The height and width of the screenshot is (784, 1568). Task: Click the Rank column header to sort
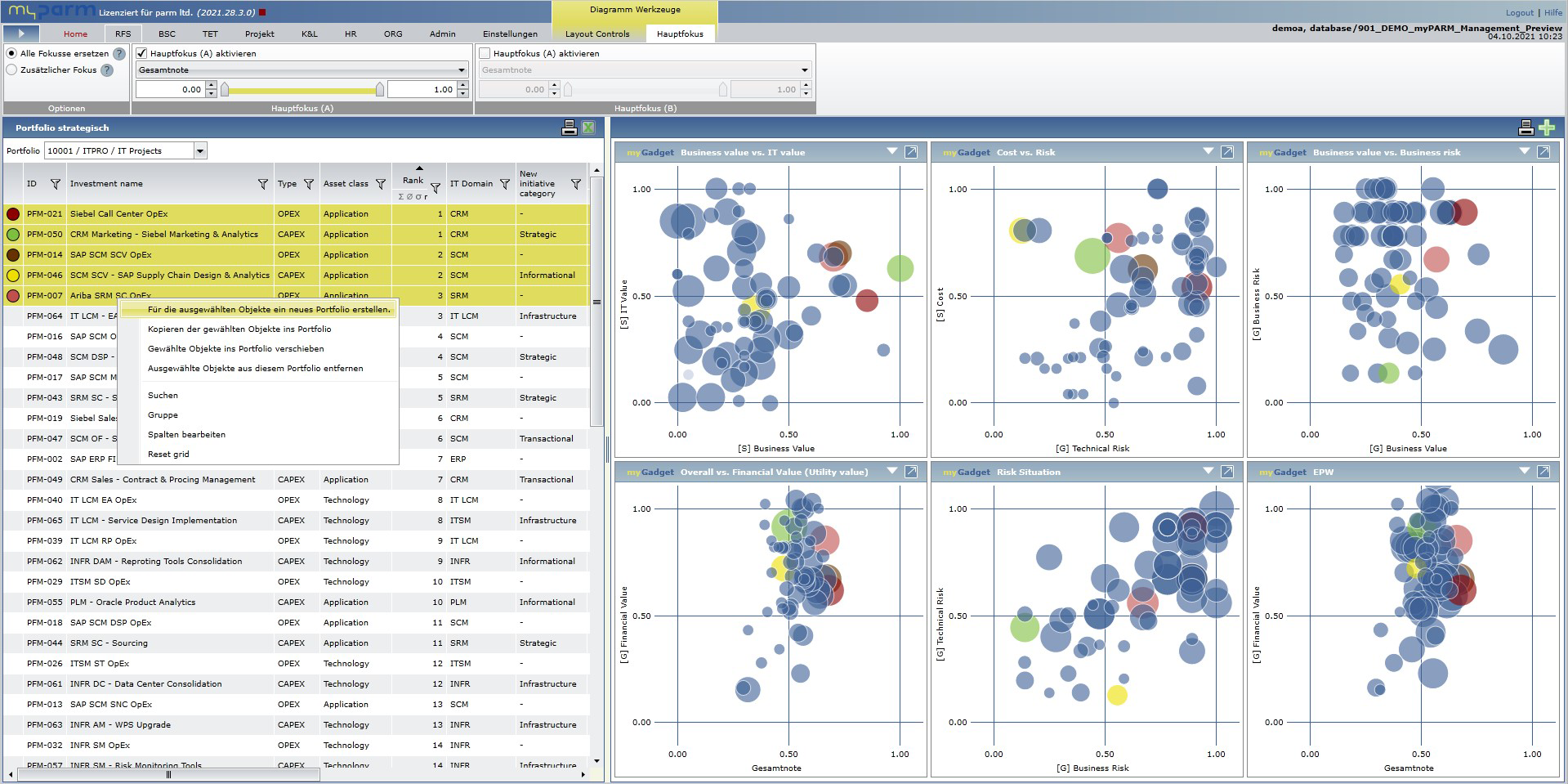(413, 181)
